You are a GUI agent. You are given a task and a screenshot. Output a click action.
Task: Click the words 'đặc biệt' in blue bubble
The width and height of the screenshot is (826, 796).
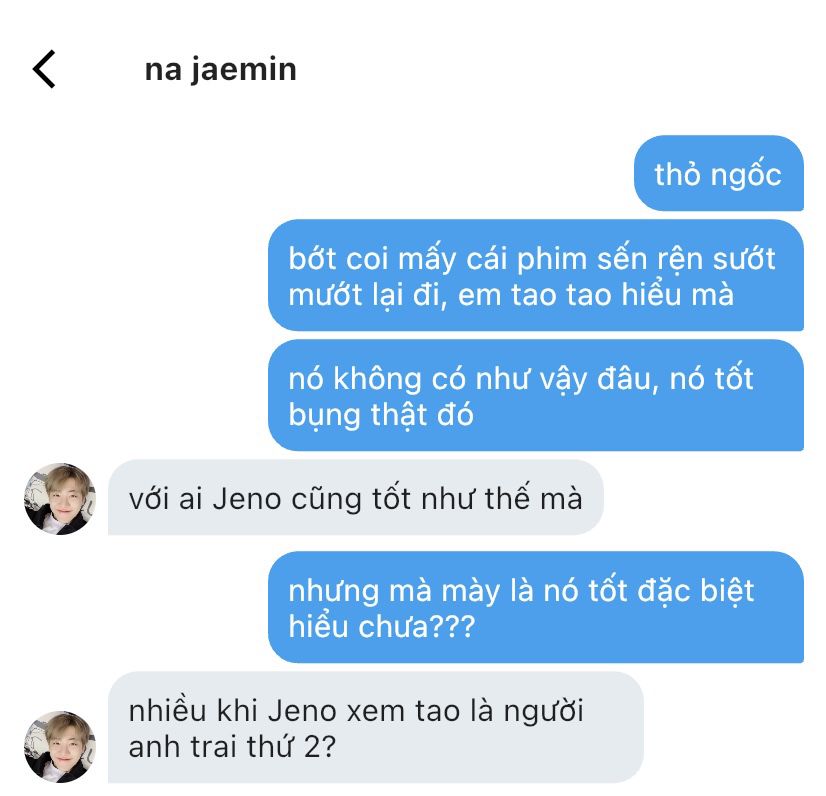pos(695,592)
